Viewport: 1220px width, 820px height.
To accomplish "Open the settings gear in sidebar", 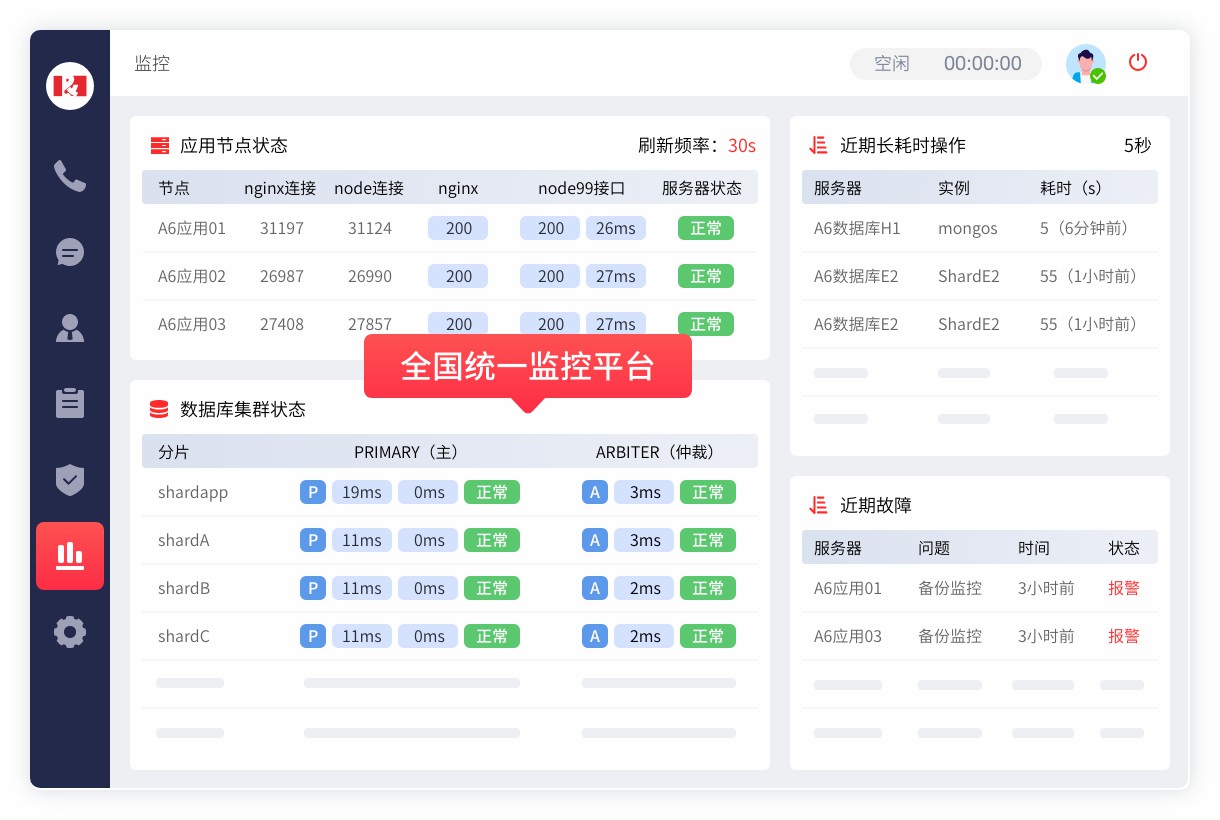I will coord(69,632).
